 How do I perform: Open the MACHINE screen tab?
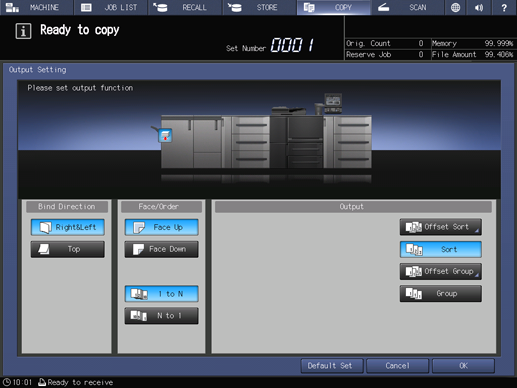pyautogui.click(x=37, y=7)
